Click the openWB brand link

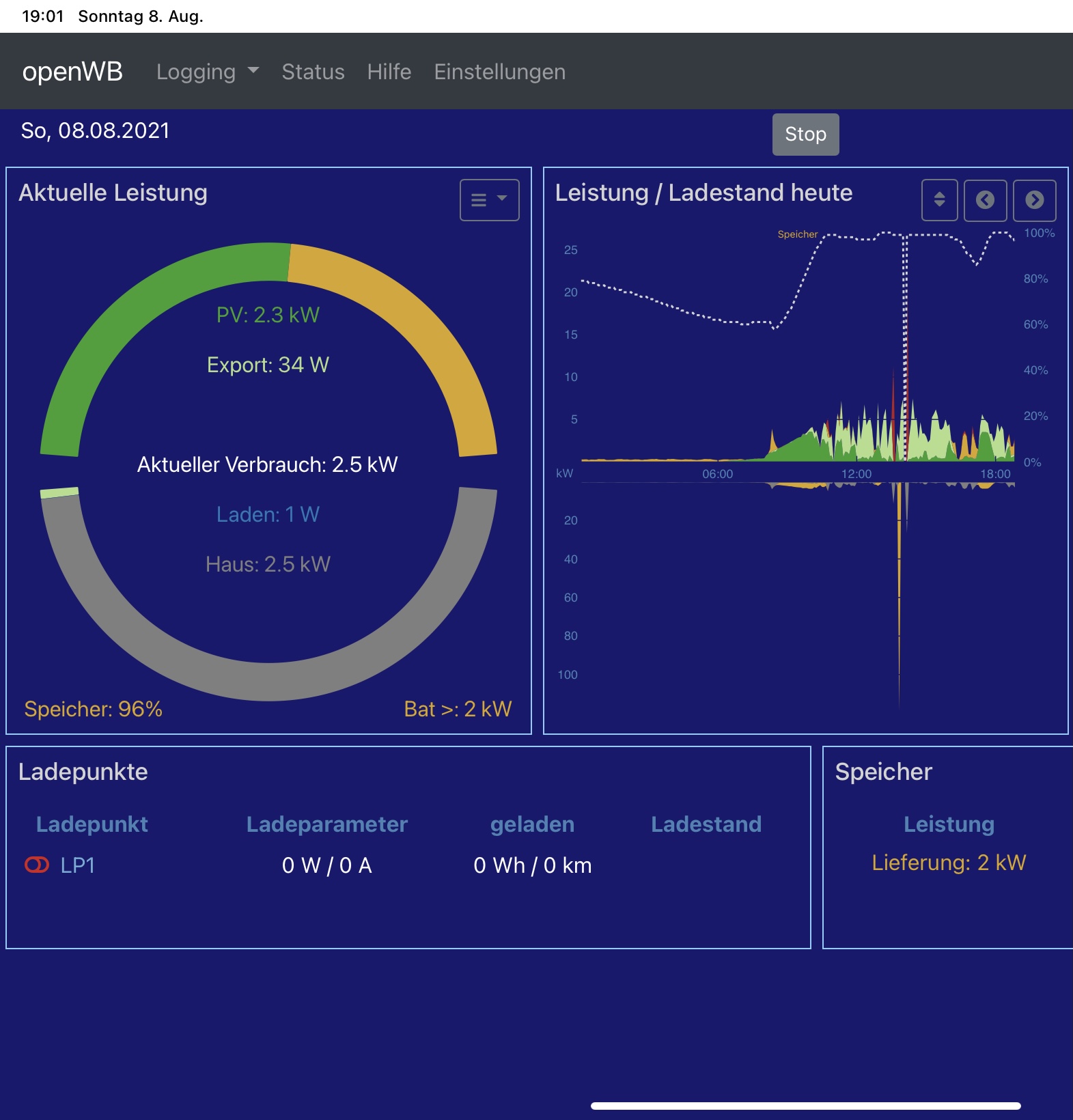click(72, 72)
